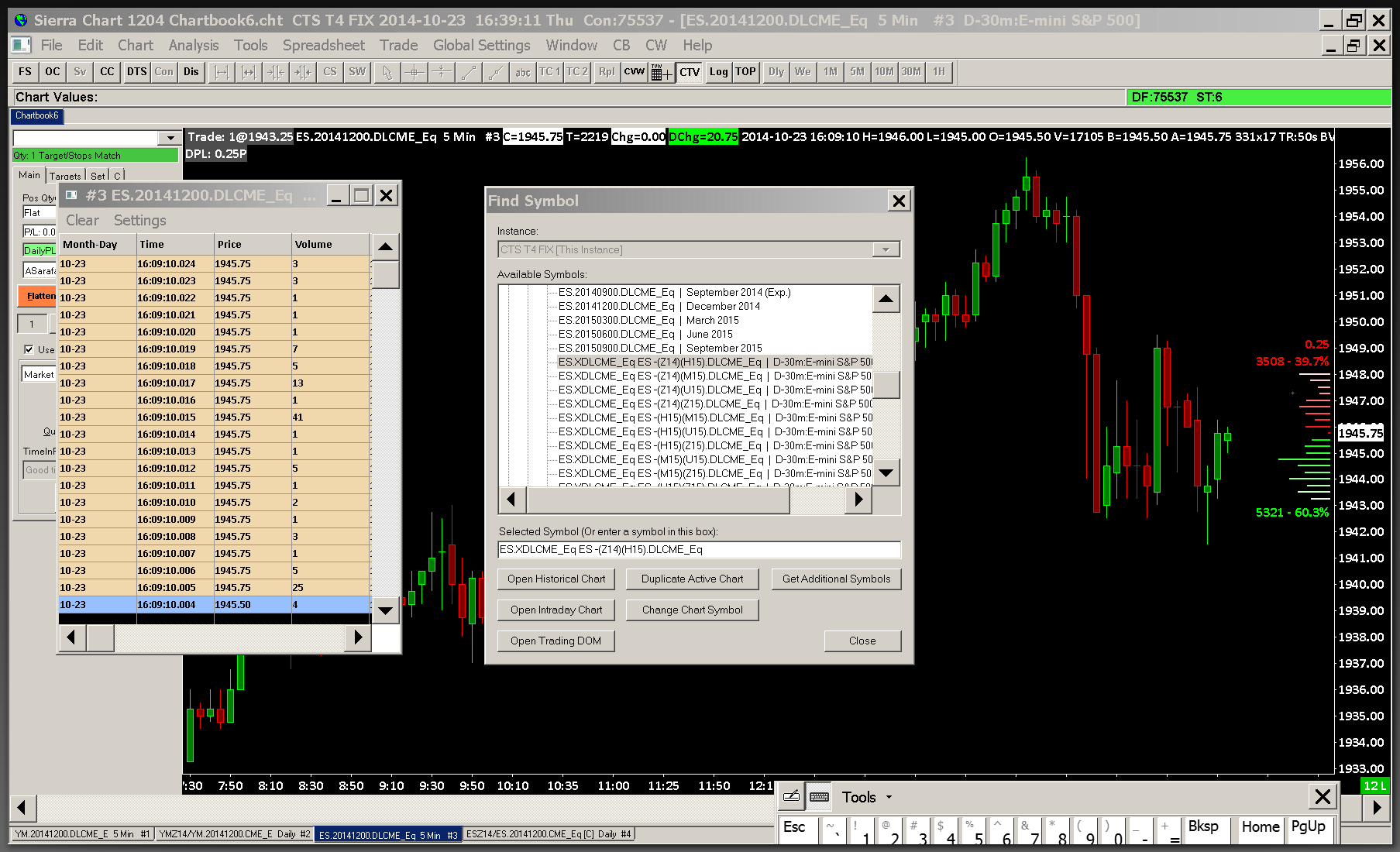The height and width of the screenshot is (852, 1400).
Task: Toggle the Use checkbox in trade panel
Action: coord(29,349)
